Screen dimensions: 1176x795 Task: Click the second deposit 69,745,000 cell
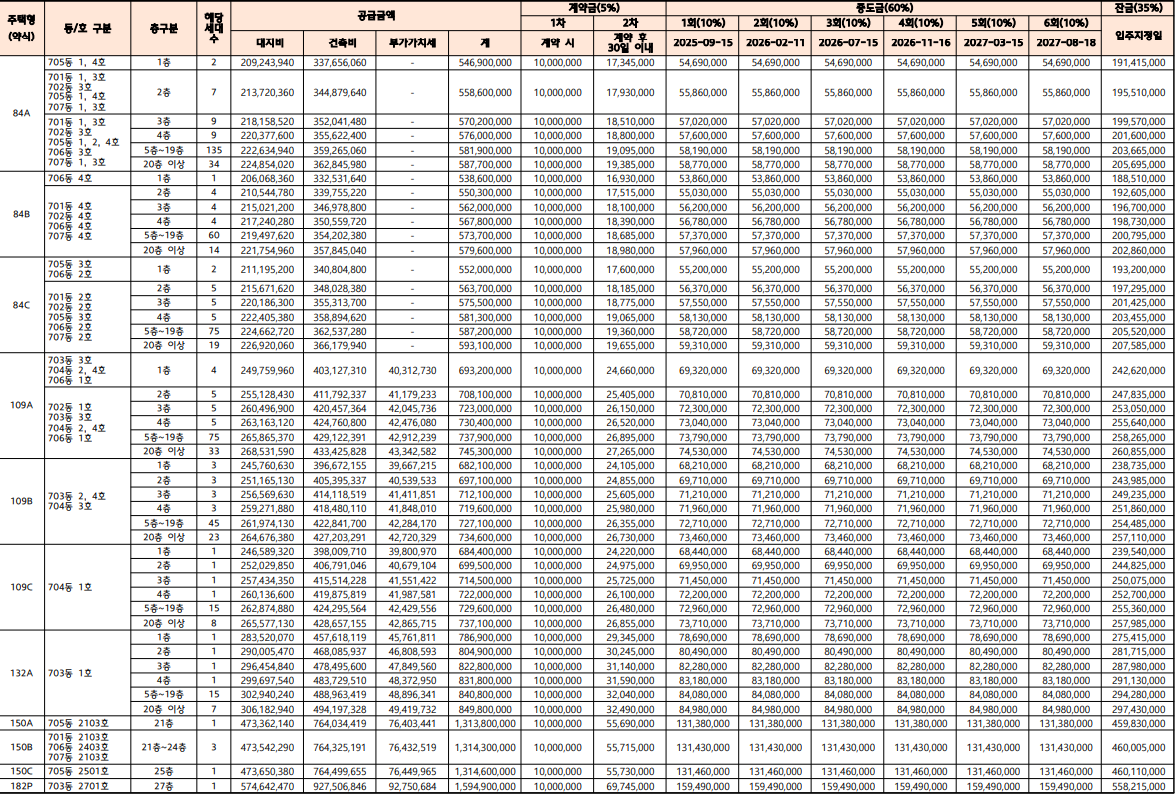pyautogui.click(x=630, y=786)
